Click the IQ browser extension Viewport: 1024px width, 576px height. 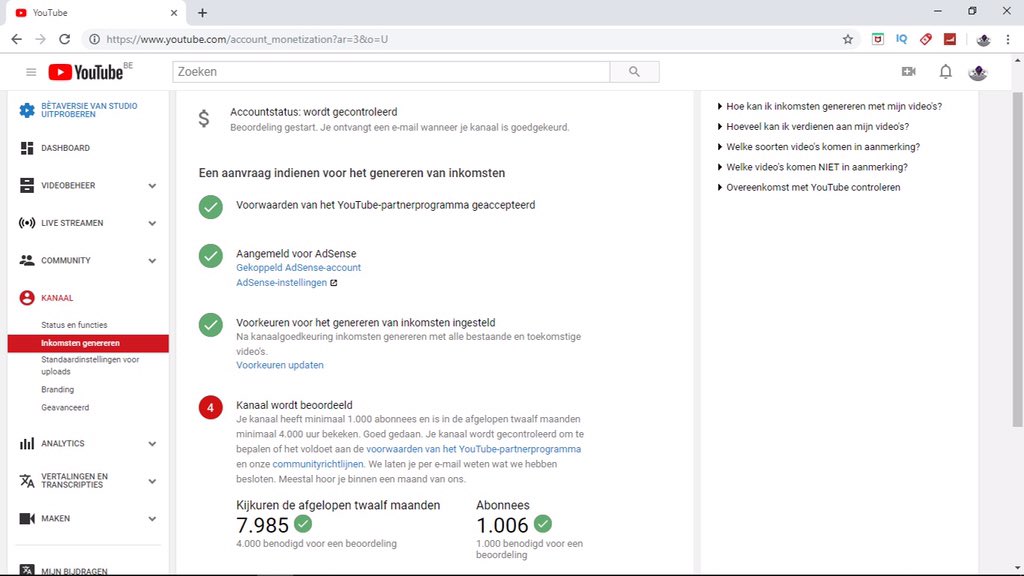point(901,39)
